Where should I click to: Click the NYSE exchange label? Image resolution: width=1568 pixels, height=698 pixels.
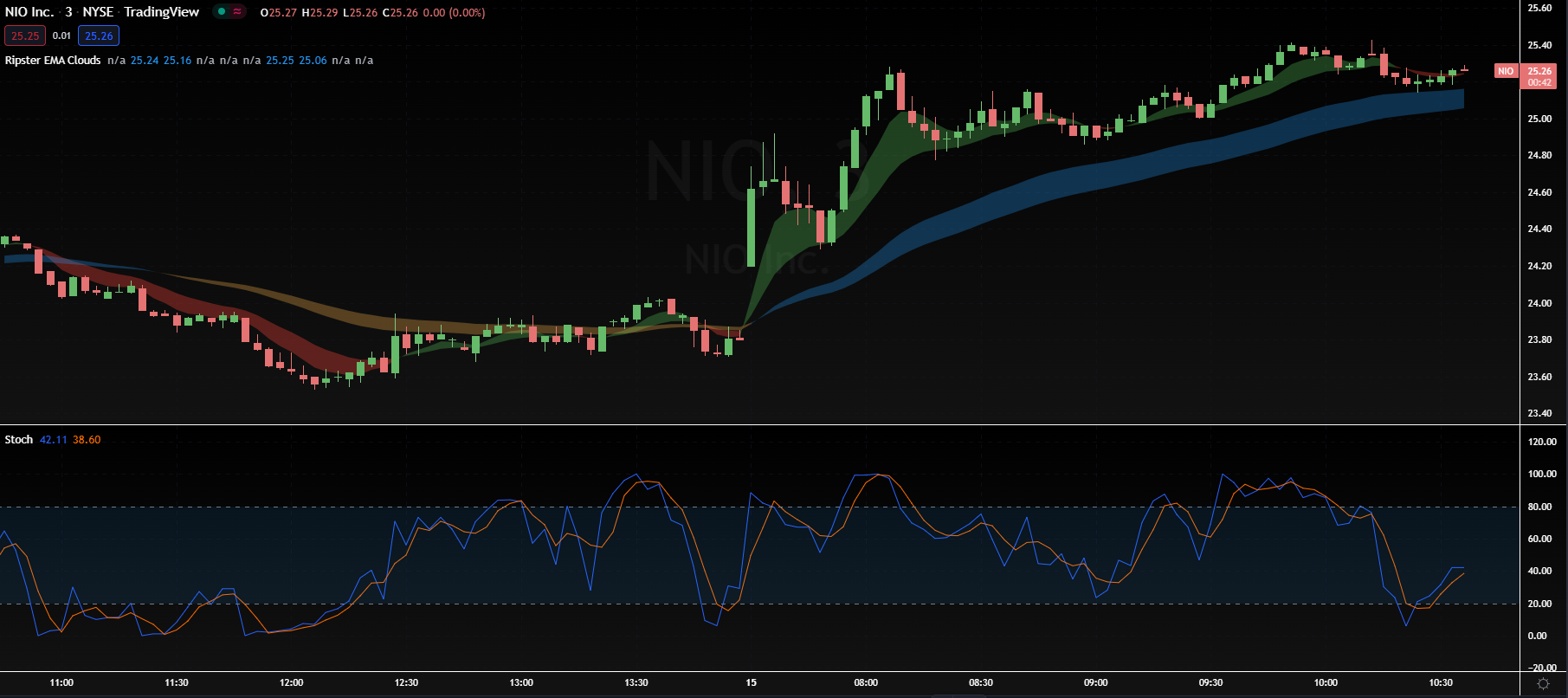click(x=98, y=12)
